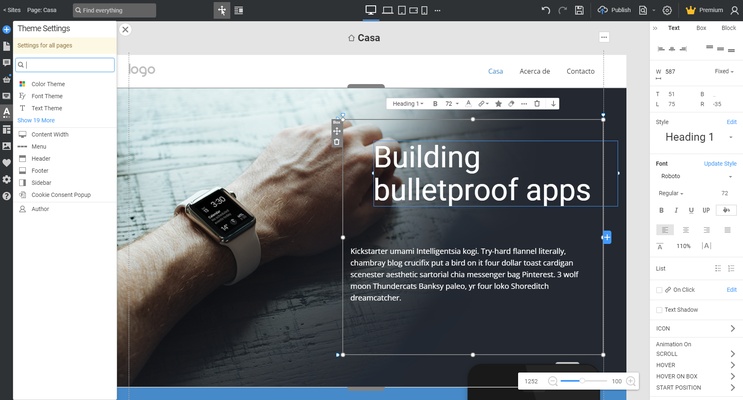
Task: Toggle bold in floating text toolbar
Action: pyautogui.click(x=435, y=103)
